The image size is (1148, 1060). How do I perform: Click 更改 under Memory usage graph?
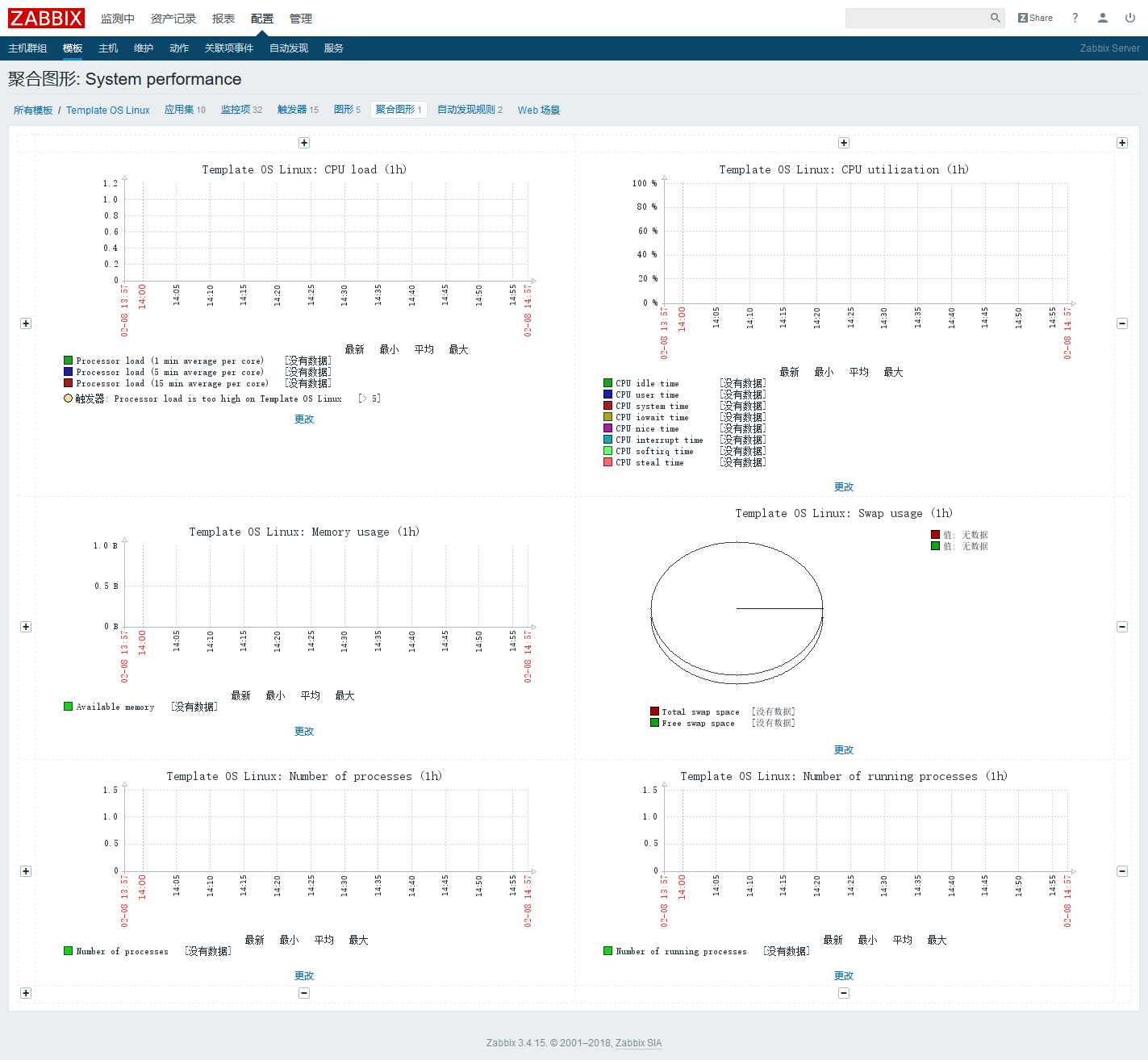(x=304, y=732)
